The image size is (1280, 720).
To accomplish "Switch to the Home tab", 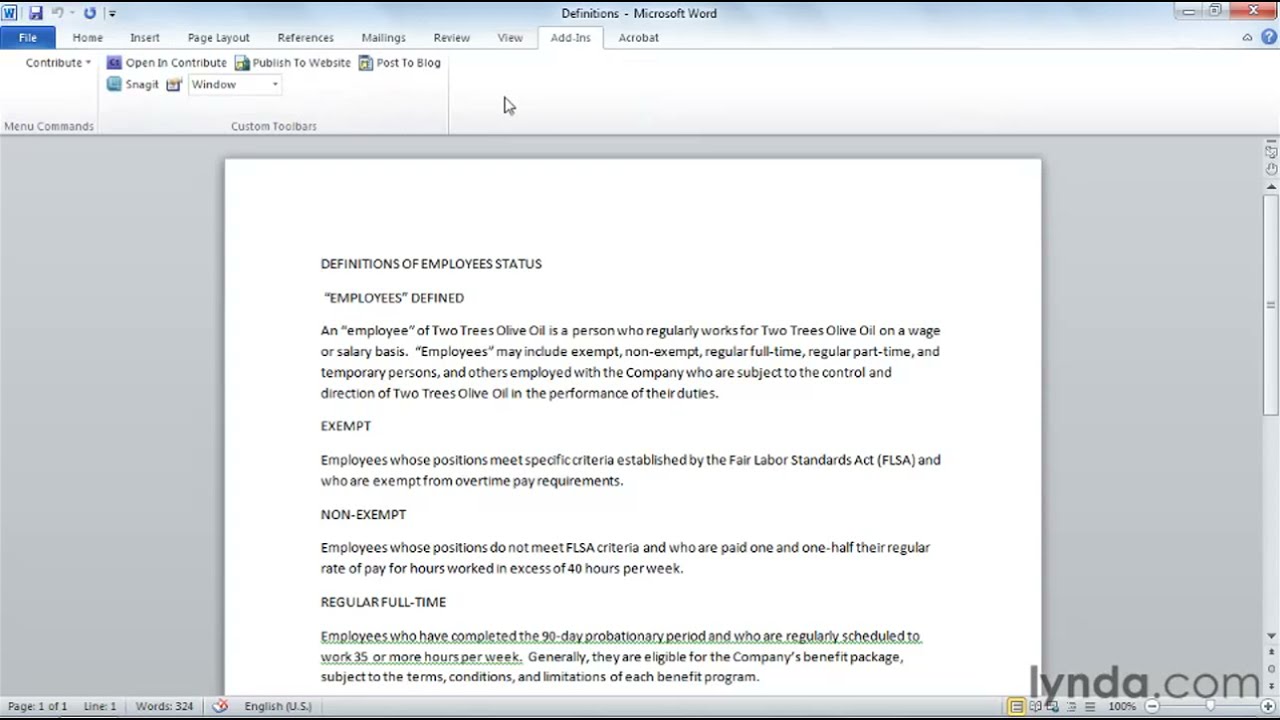I will (x=87, y=38).
